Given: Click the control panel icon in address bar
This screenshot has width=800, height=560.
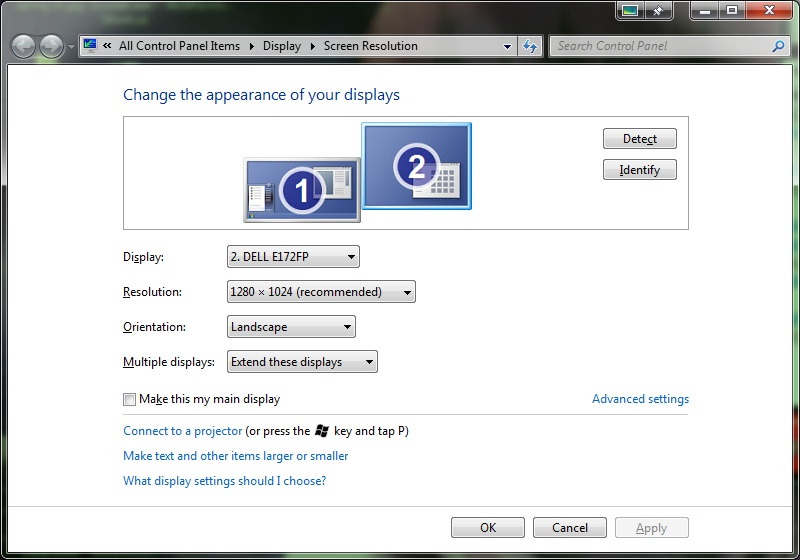Looking at the screenshot, I should tap(91, 46).
